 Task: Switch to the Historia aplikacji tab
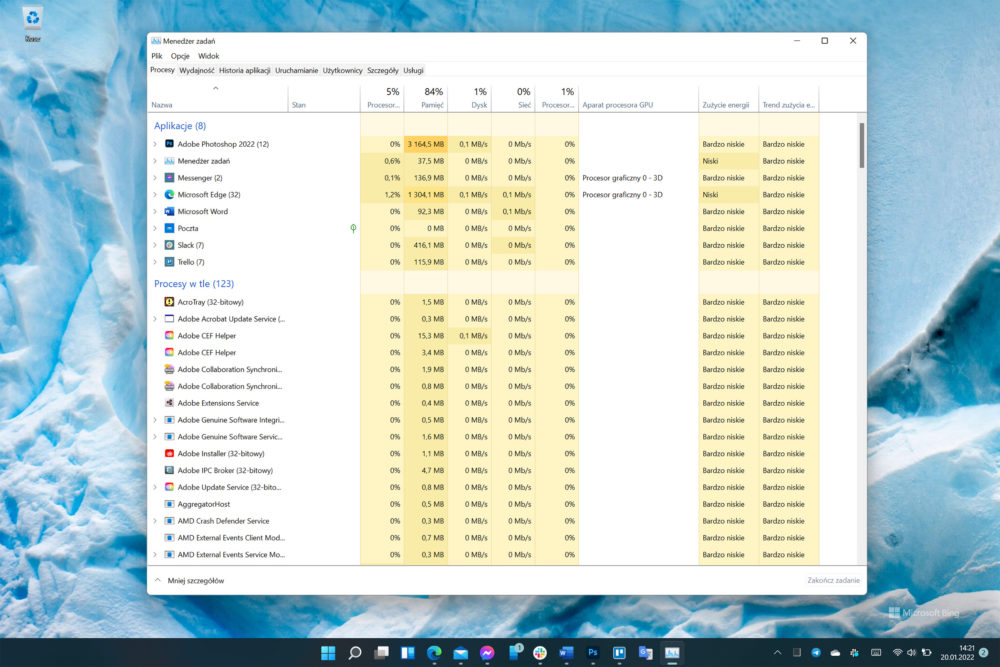coord(245,70)
